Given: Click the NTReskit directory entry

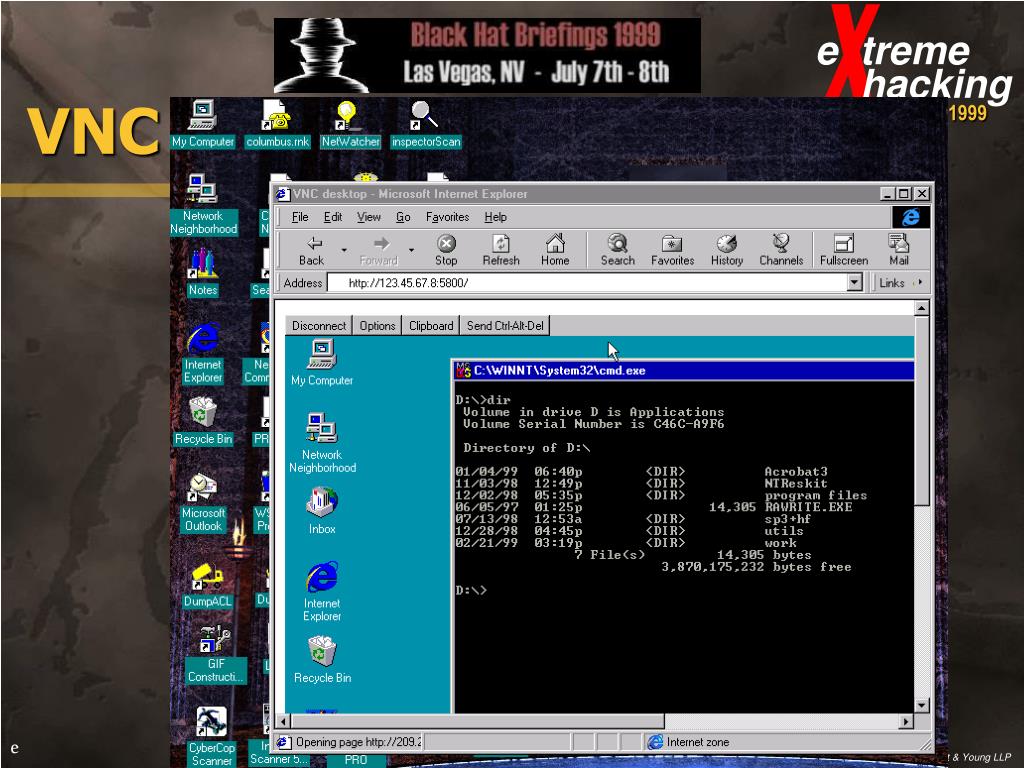Looking at the screenshot, I should pyautogui.click(x=796, y=483).
